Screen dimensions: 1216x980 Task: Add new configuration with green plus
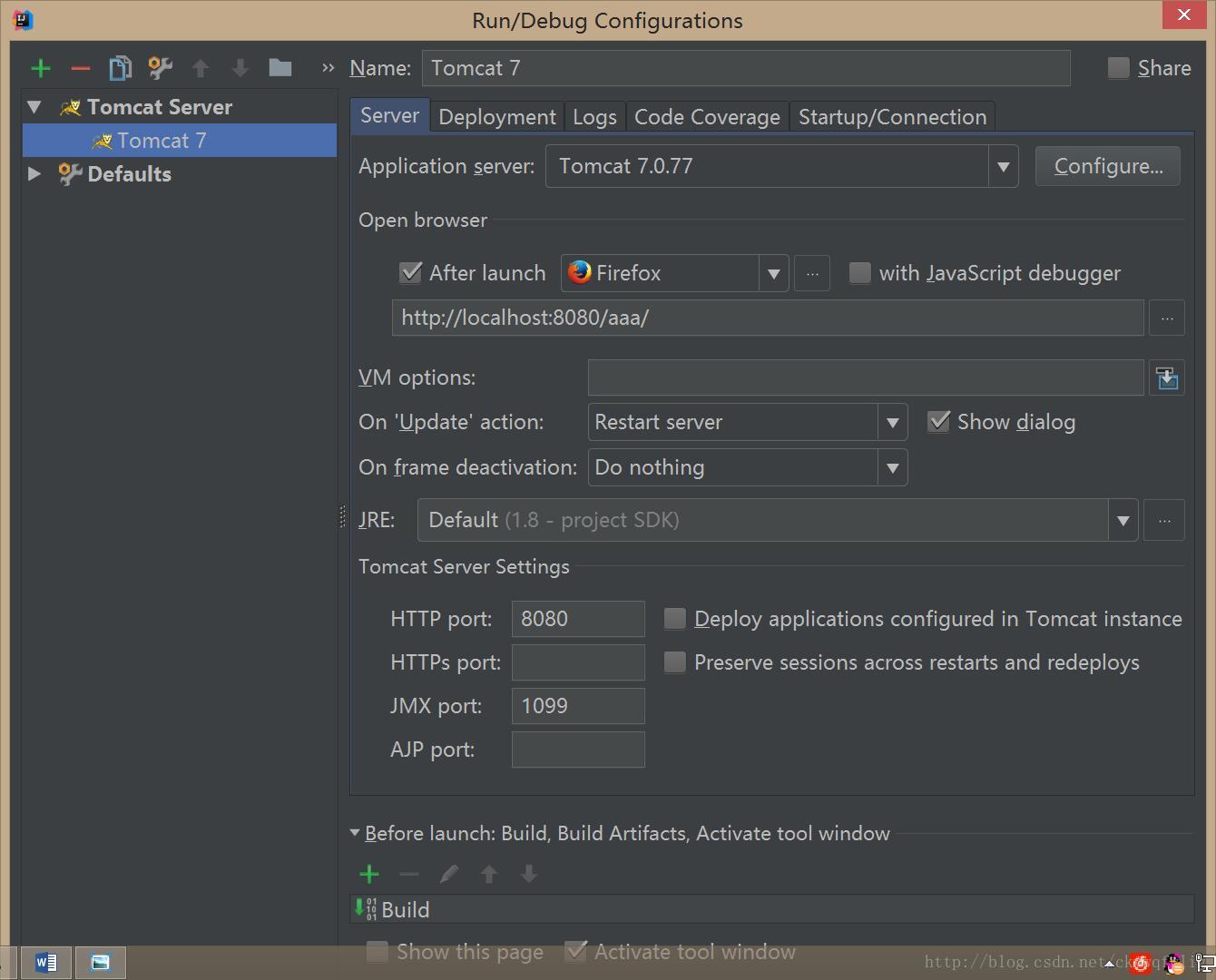(x=41, y=68)
